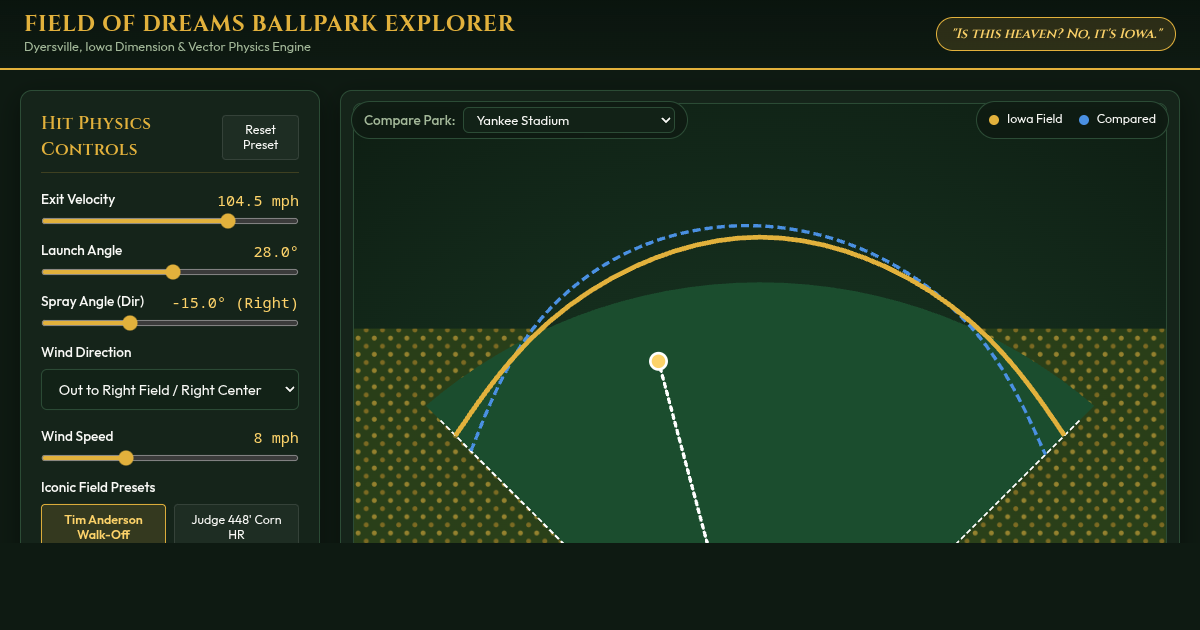Click the Dyersville, Iowa subtitle text

(167, 47)
